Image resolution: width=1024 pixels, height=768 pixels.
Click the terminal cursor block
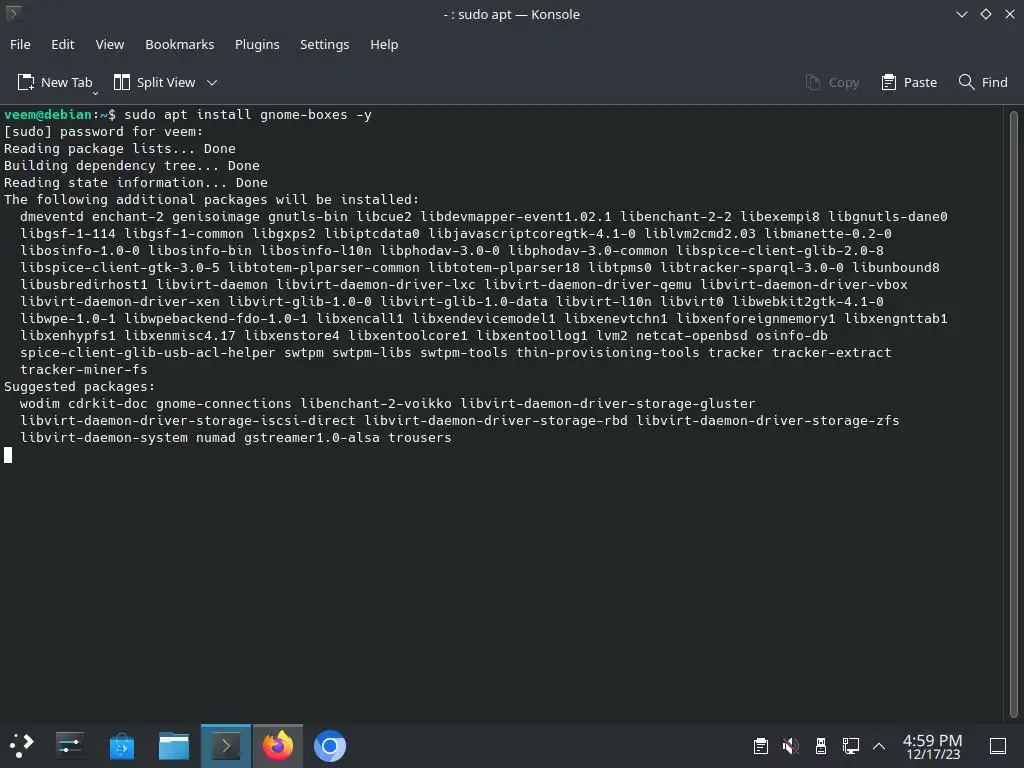pos(8,455)
